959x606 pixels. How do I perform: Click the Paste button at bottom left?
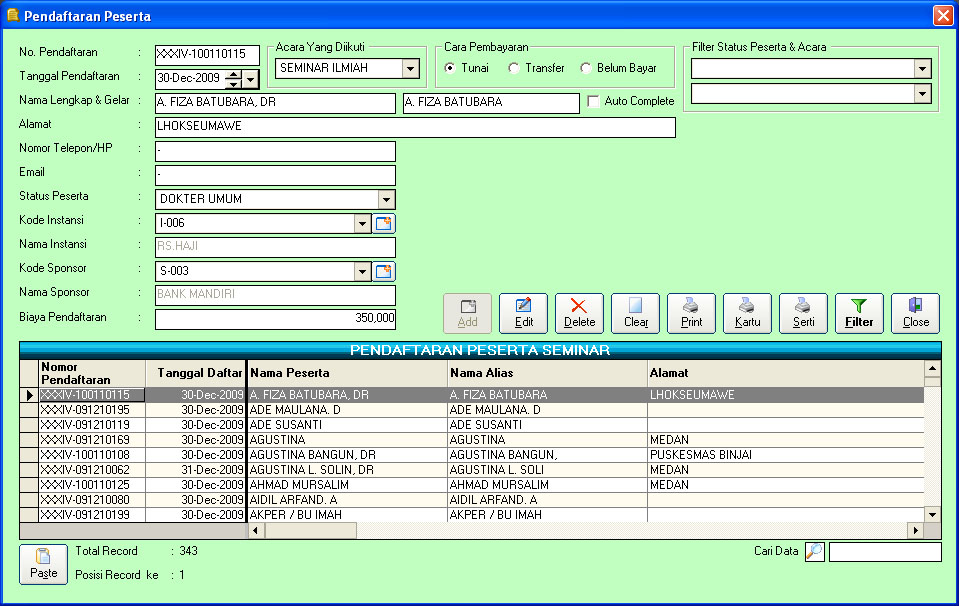pos(43,564)
